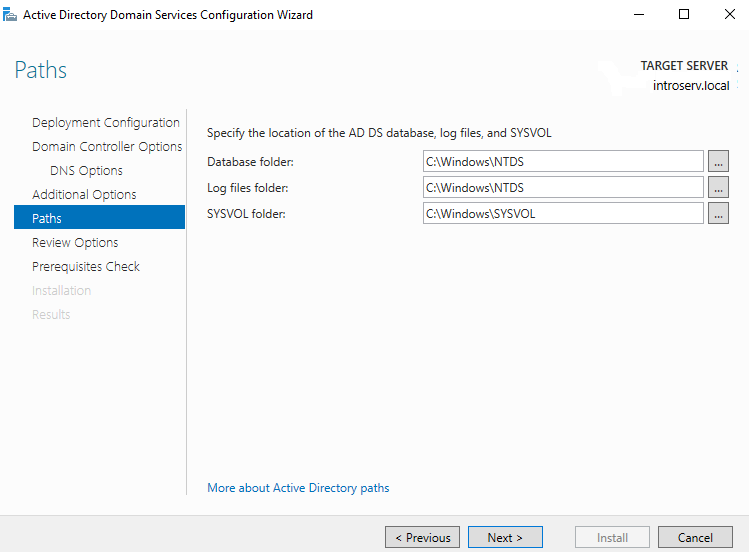Click the Database folder path field
749x552 pixels.
563,161
